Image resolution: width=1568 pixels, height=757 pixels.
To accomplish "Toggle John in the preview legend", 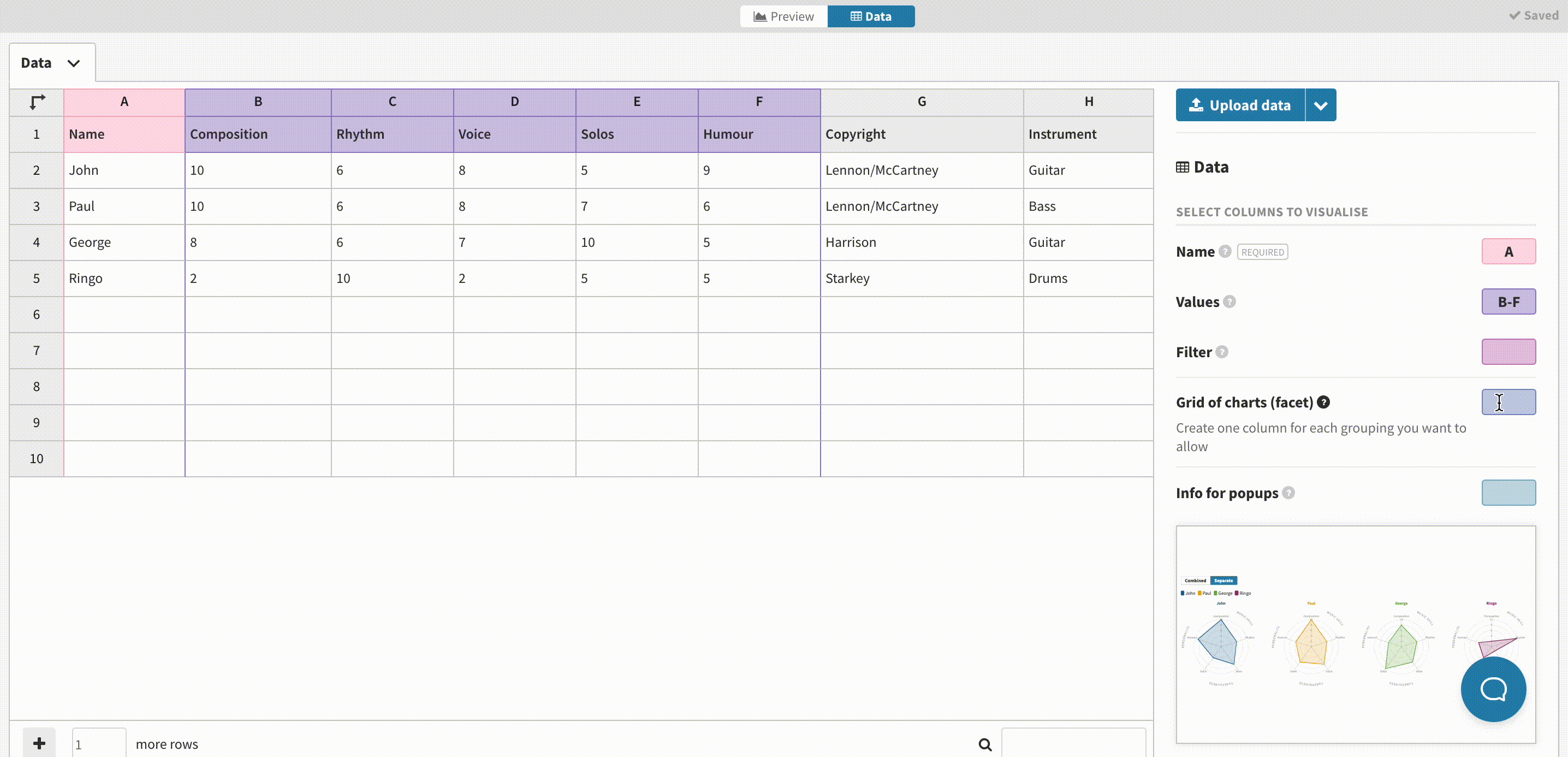I will coord(1189,593).
